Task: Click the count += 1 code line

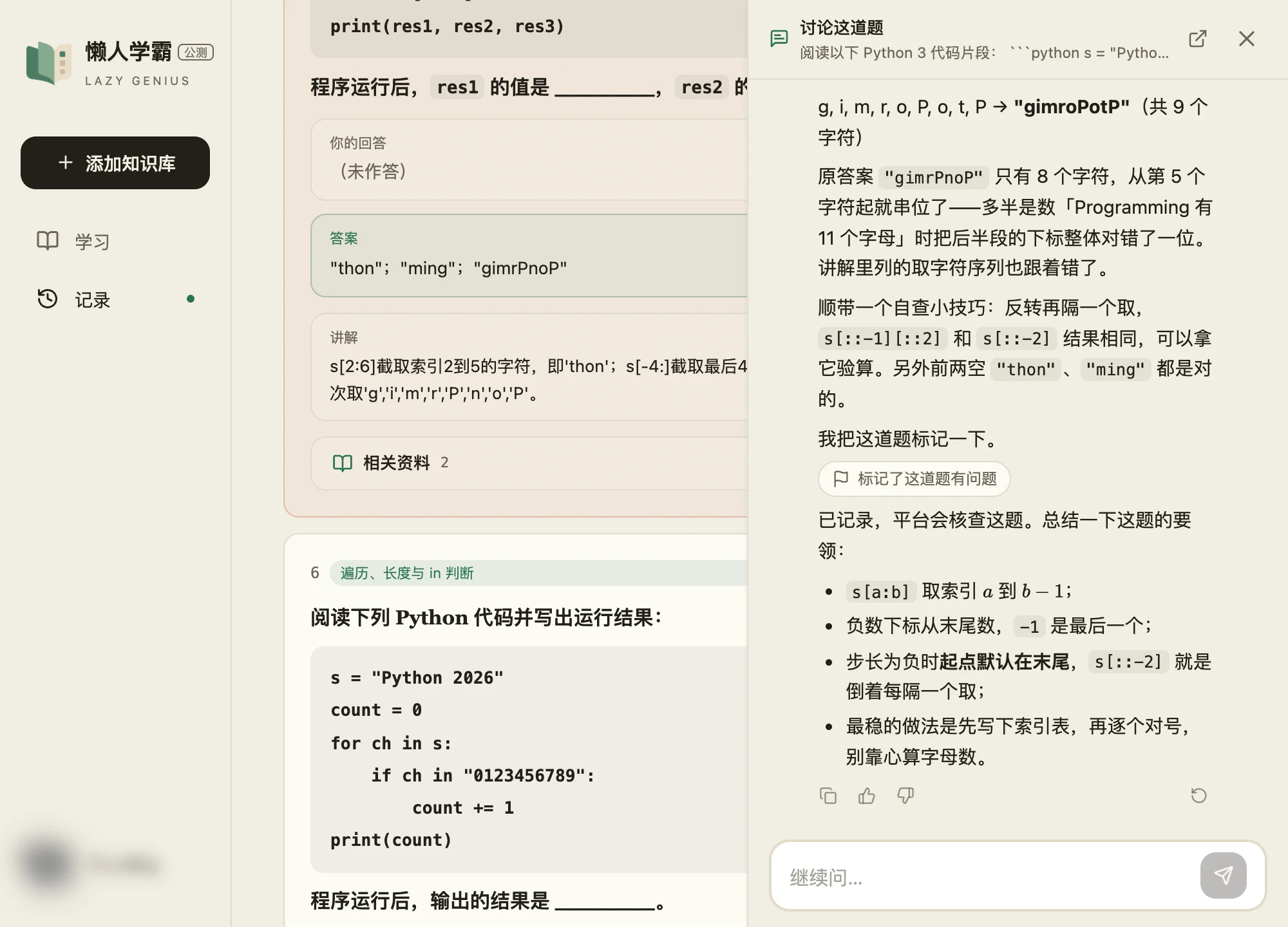Action: 463,808
